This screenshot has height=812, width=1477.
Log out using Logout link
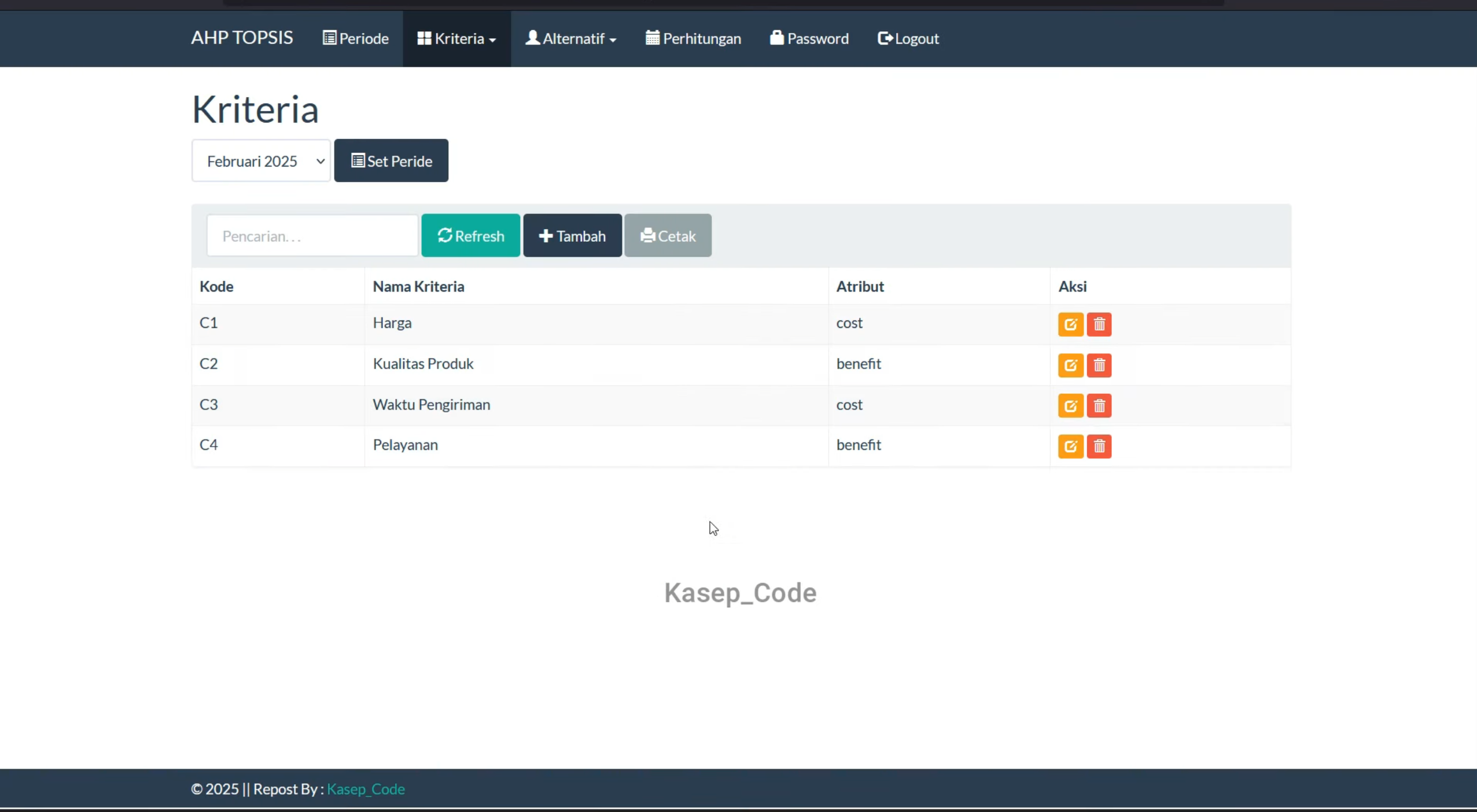coord(908,39)
